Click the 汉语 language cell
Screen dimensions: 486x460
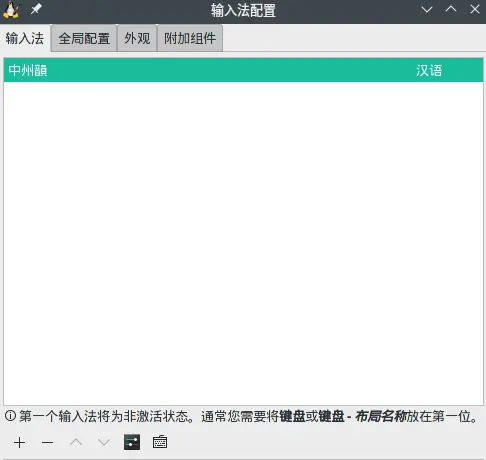coord(429,70)
